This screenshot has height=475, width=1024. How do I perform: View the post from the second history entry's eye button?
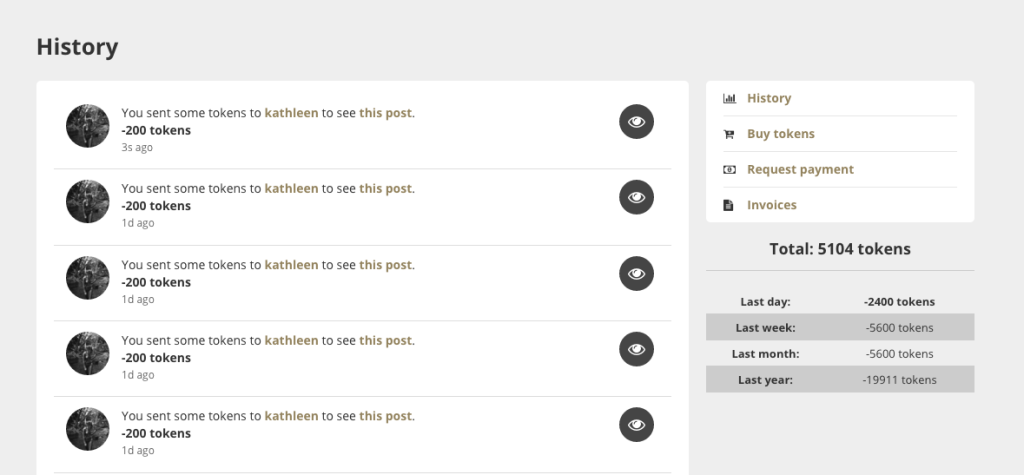tap(636, 197)
